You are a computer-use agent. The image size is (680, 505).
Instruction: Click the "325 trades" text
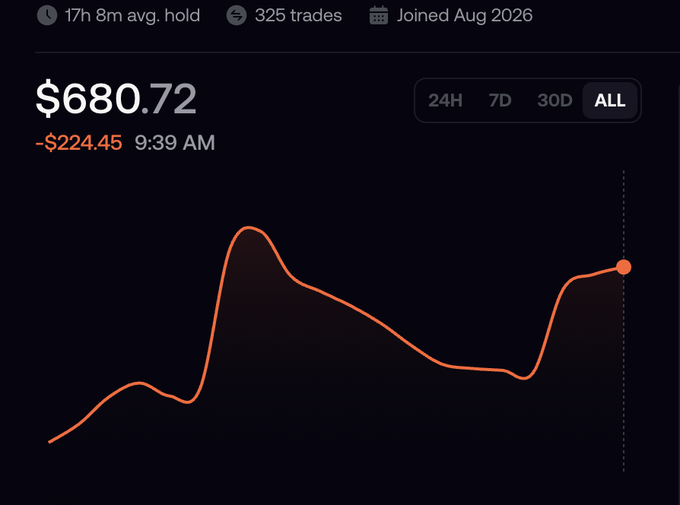(x=298, y=16)
